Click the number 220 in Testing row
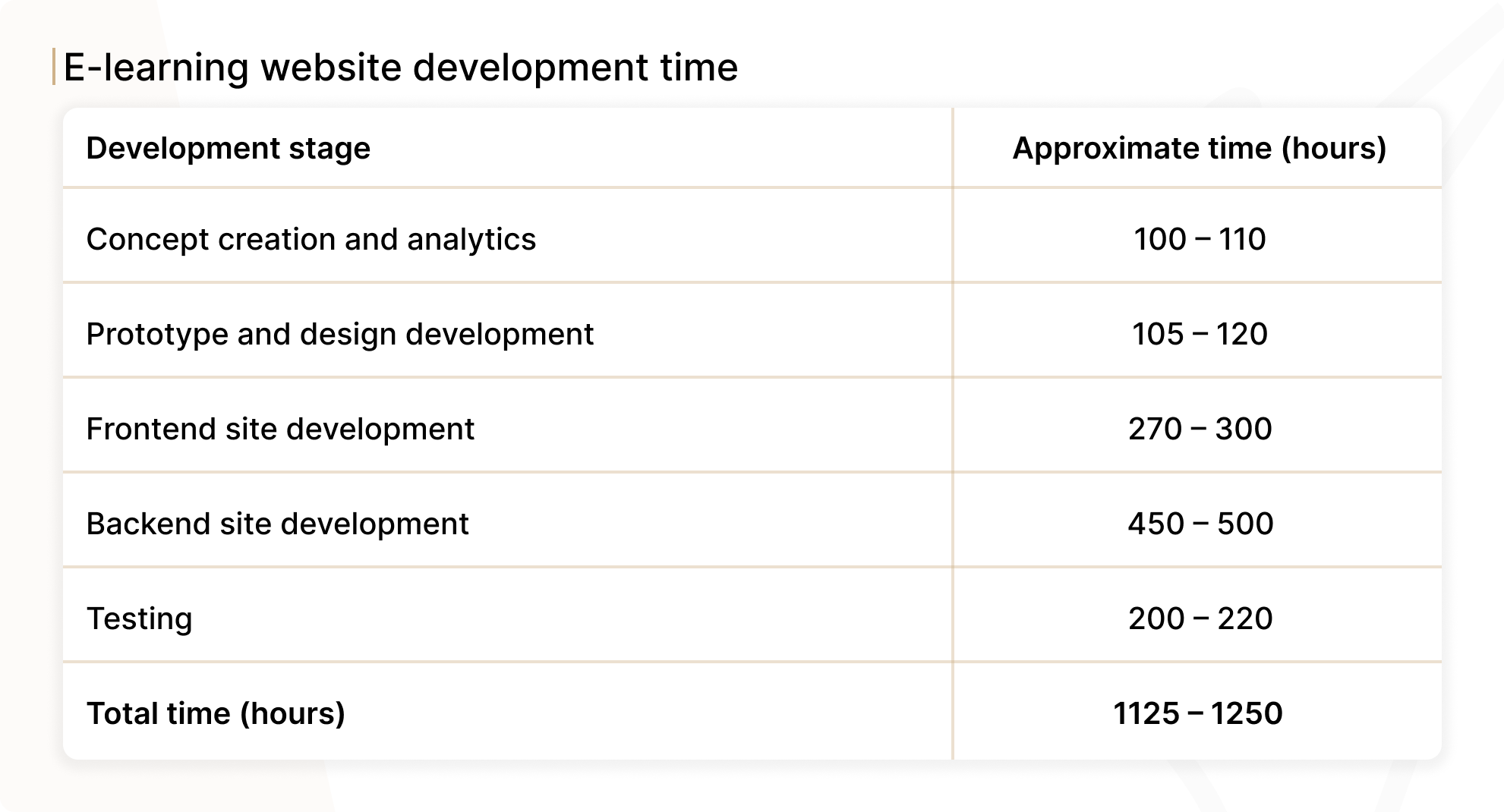Viewport: 1504px width, 812px height. [x=1245, y=618]
